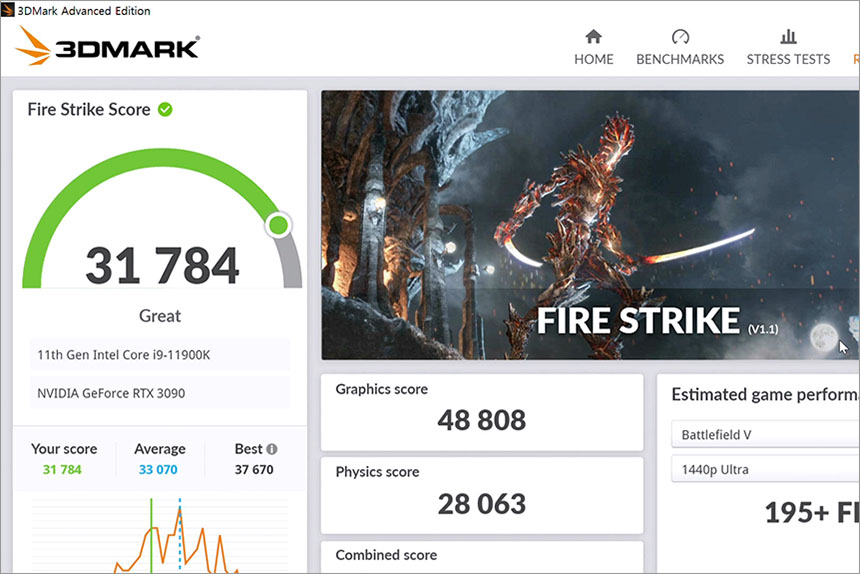860x574 pixels.
Task: Click the green score gauge knob
Action: click(x=279, y=225)
